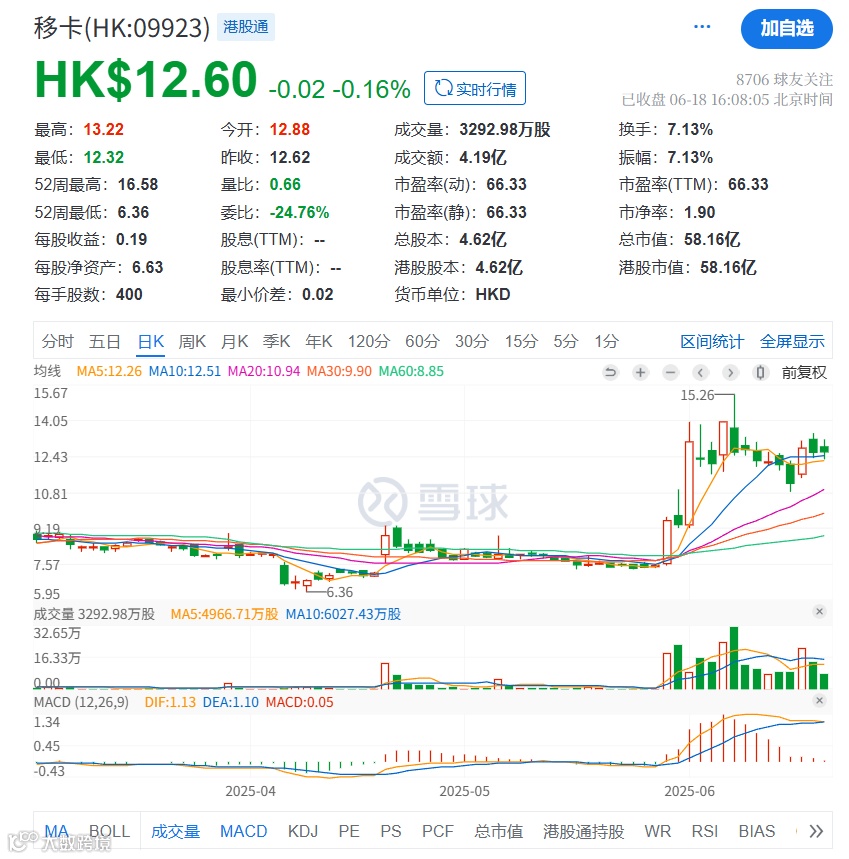Select the 年K chart tab

point(319,341)
